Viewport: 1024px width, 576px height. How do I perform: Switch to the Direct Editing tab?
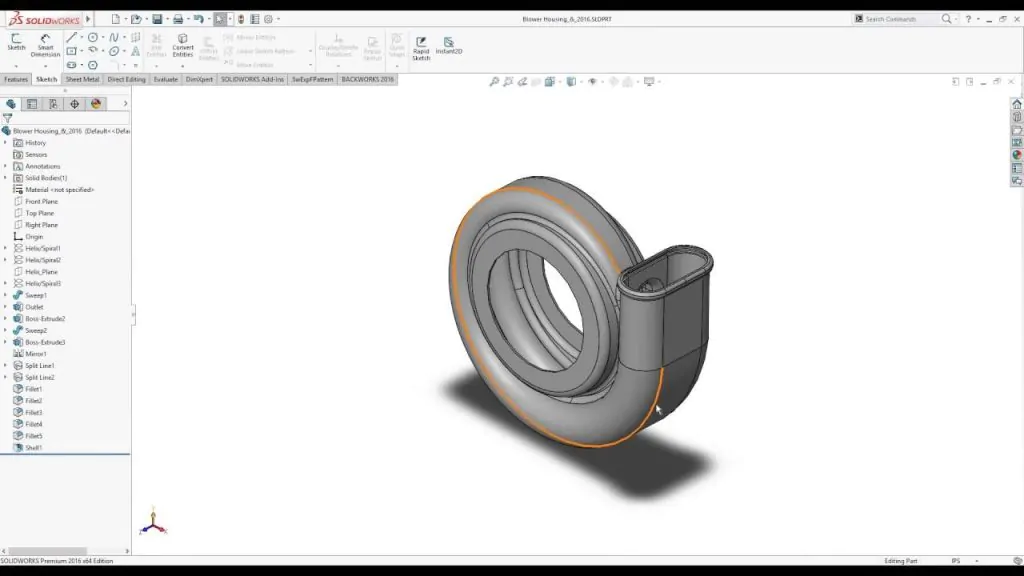(126, 79)
